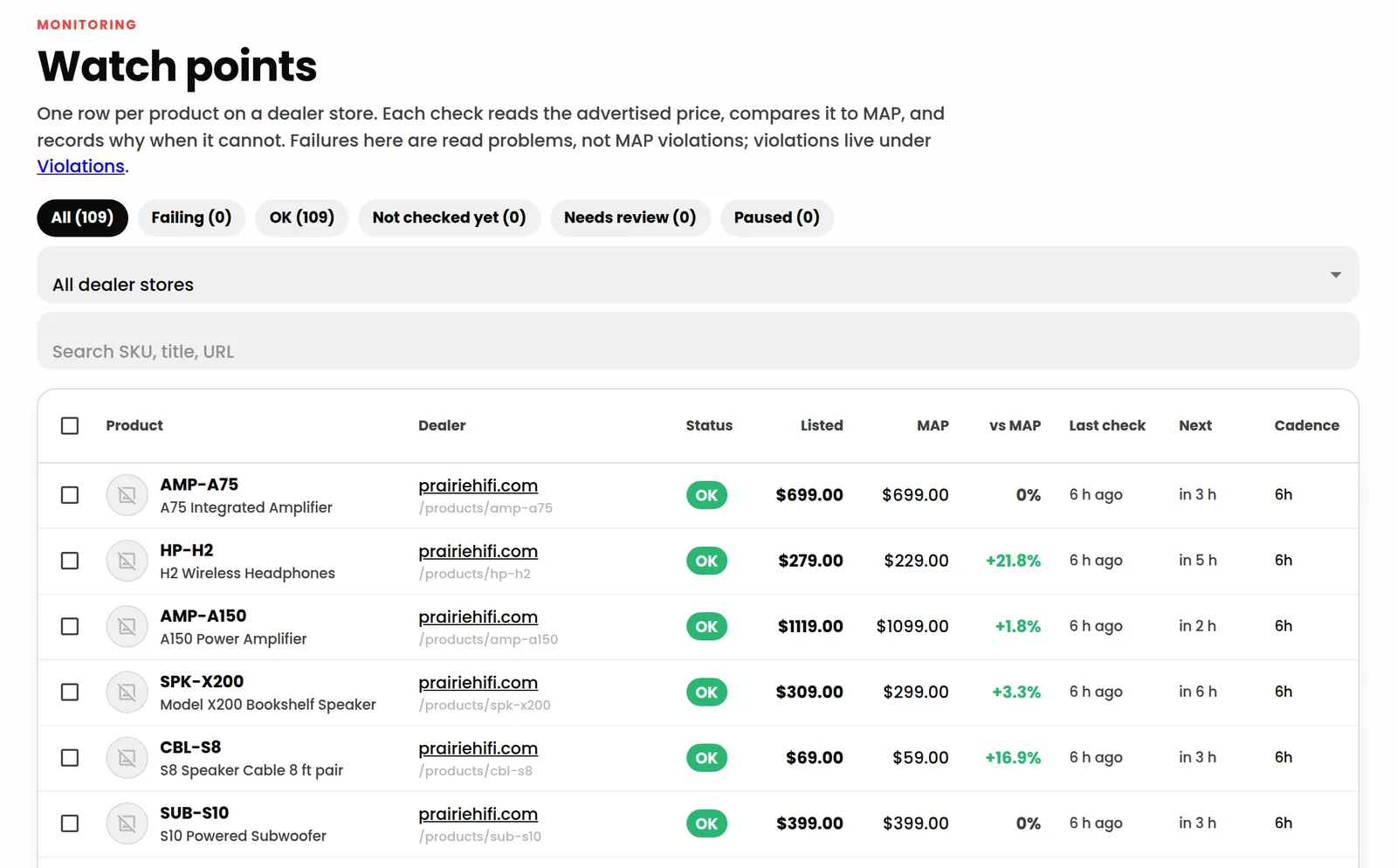Click the vs MAP column header

pos(1015,425)
